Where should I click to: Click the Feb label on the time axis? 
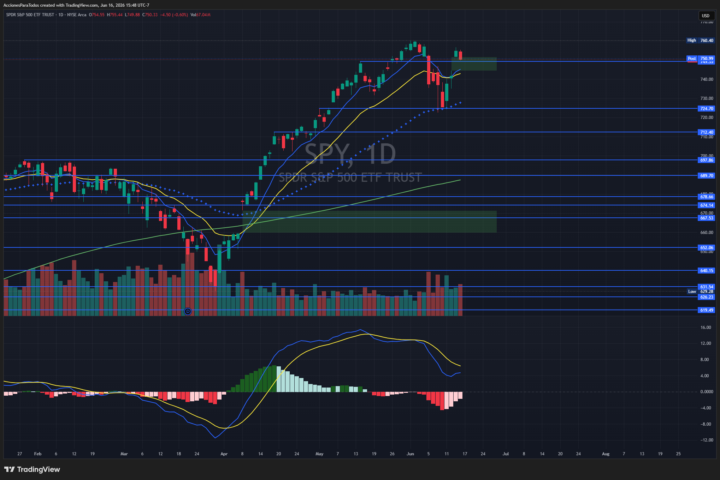(x=38, y=454)
